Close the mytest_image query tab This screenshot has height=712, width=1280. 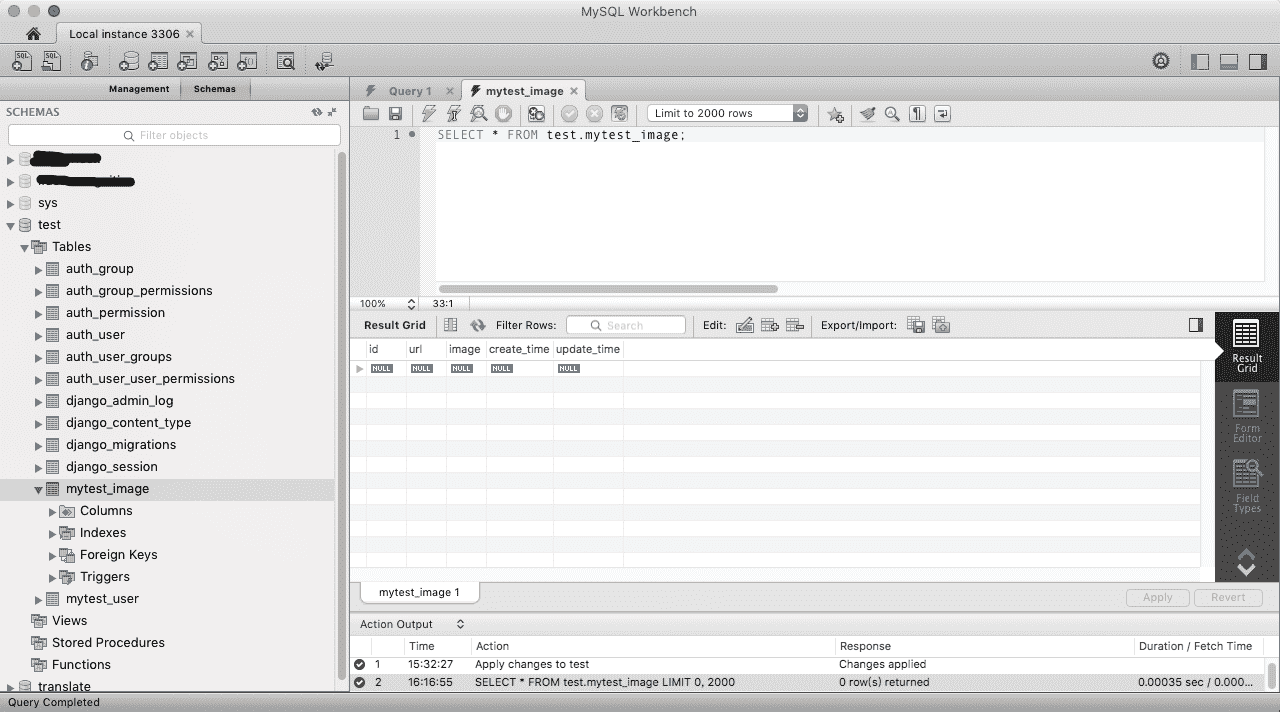[575, 91]
